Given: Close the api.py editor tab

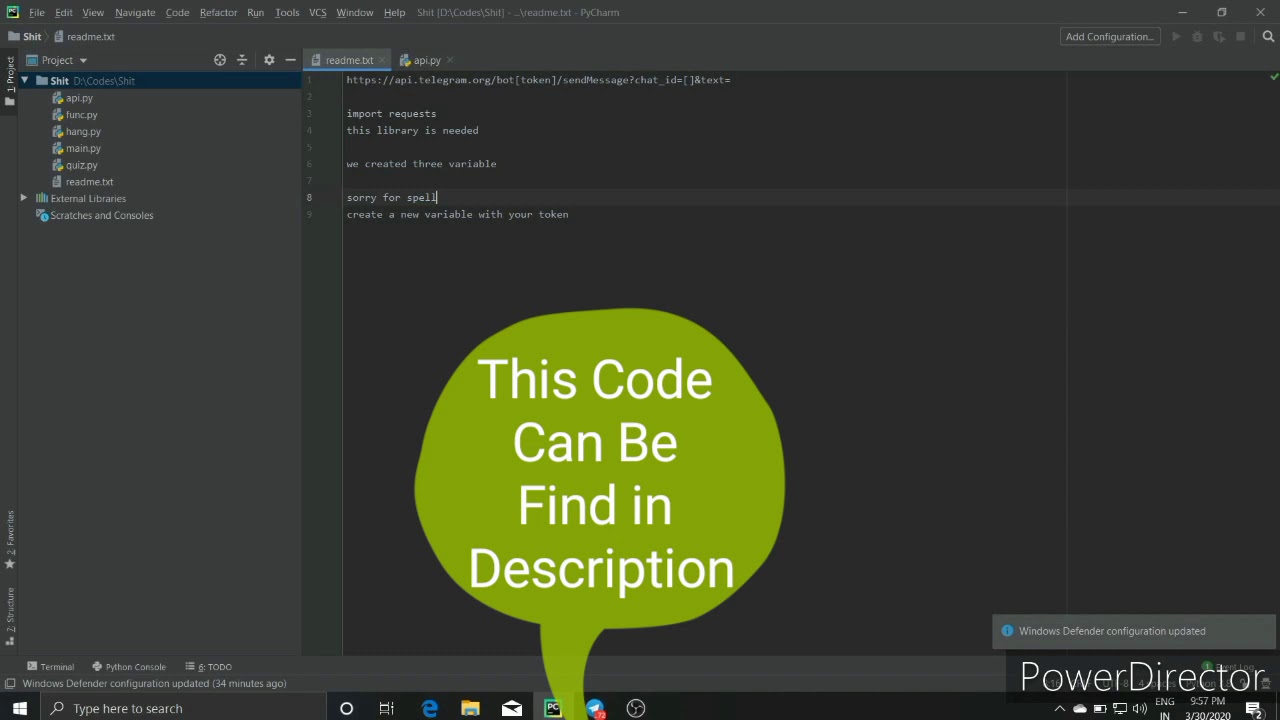Looking at the screenshot, I should (450, 60).
